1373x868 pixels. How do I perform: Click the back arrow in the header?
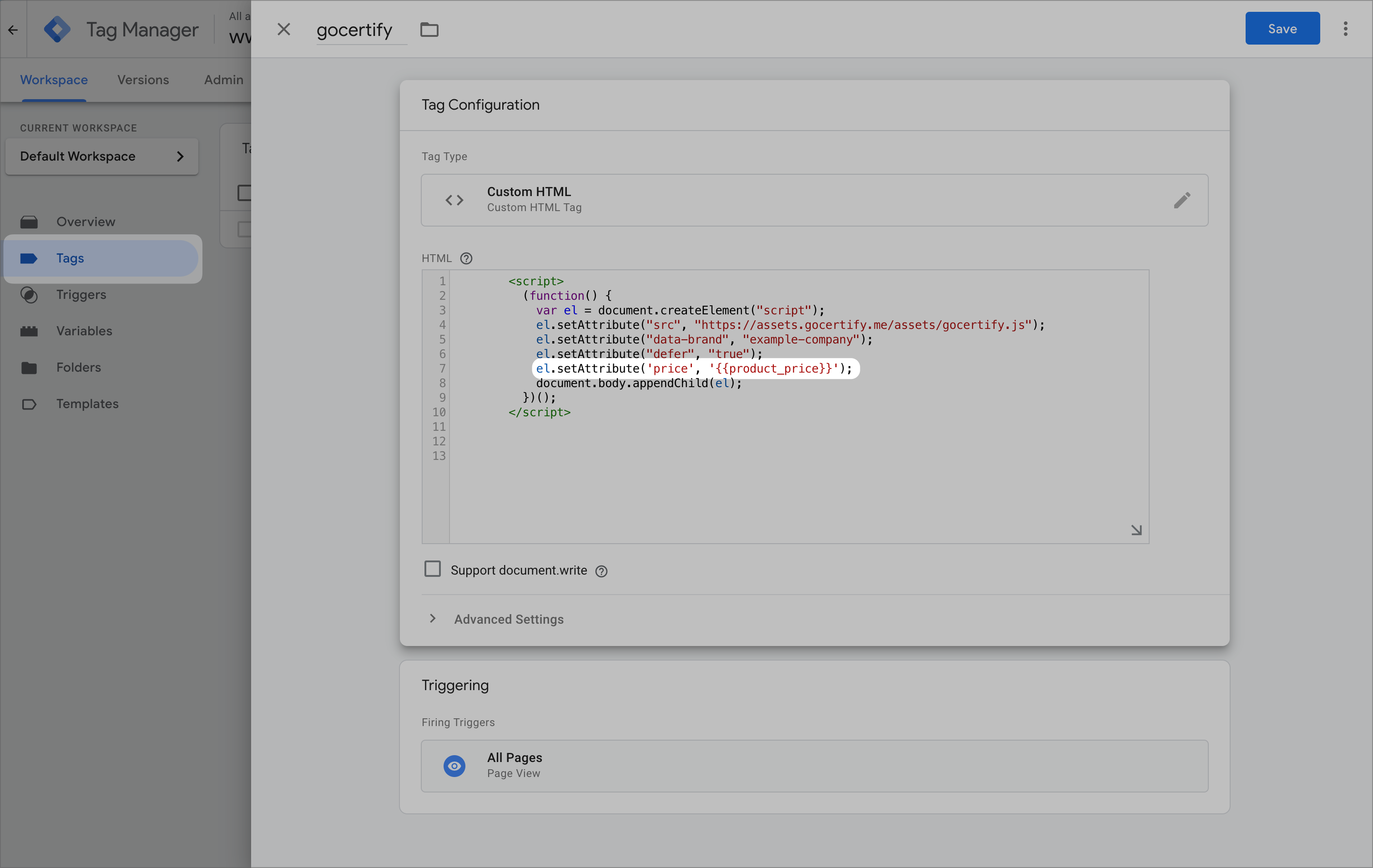(13, 30)
